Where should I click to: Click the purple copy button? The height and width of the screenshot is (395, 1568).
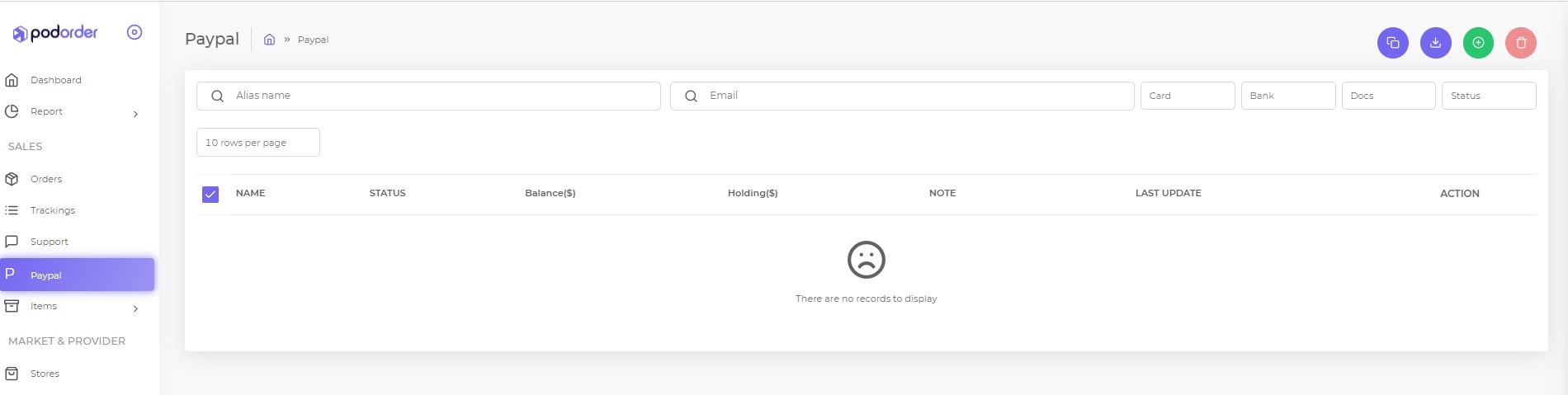click(1393, 43)
